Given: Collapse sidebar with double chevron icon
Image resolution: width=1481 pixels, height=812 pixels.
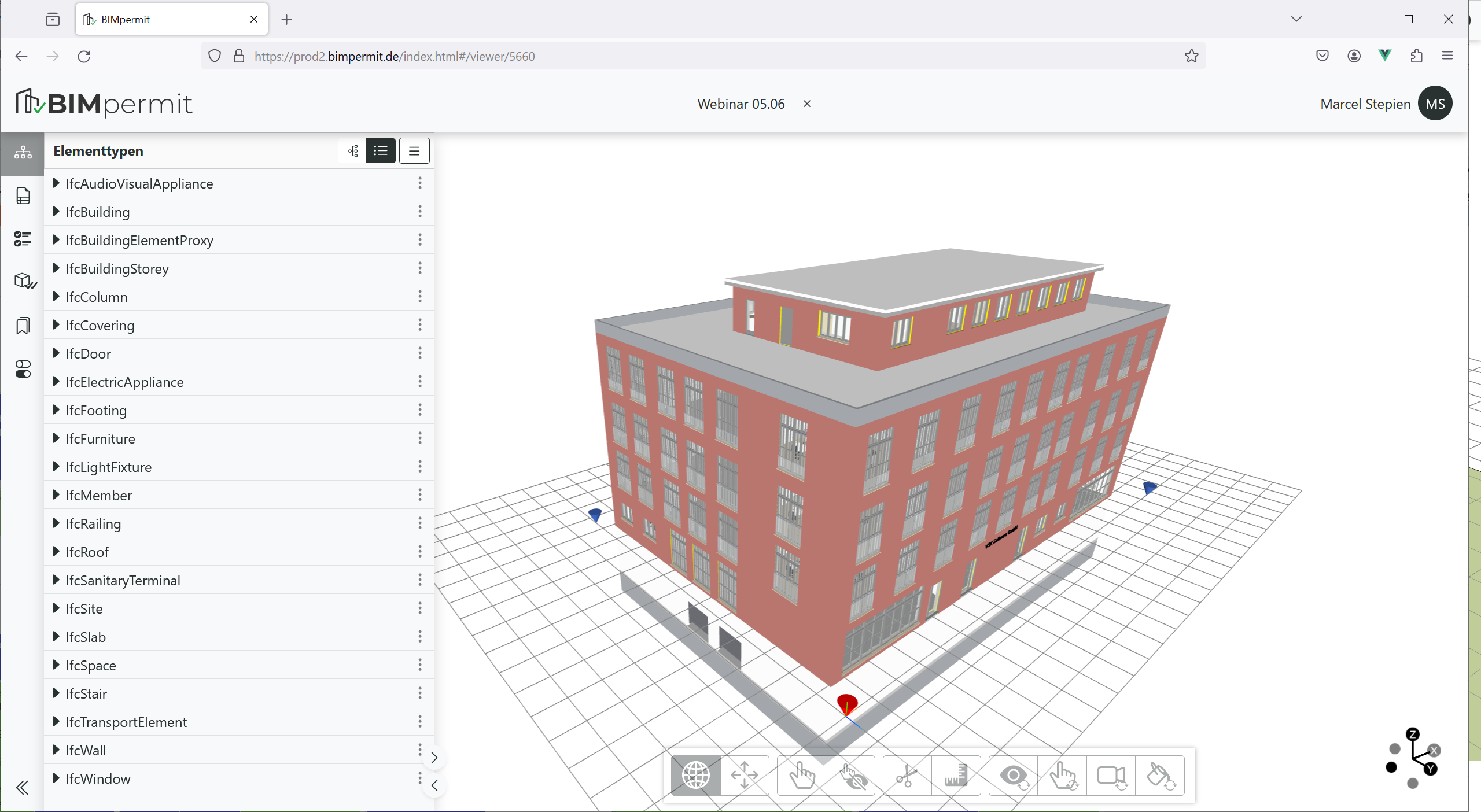Looking at the screenshot, I should tap(23, 788).
